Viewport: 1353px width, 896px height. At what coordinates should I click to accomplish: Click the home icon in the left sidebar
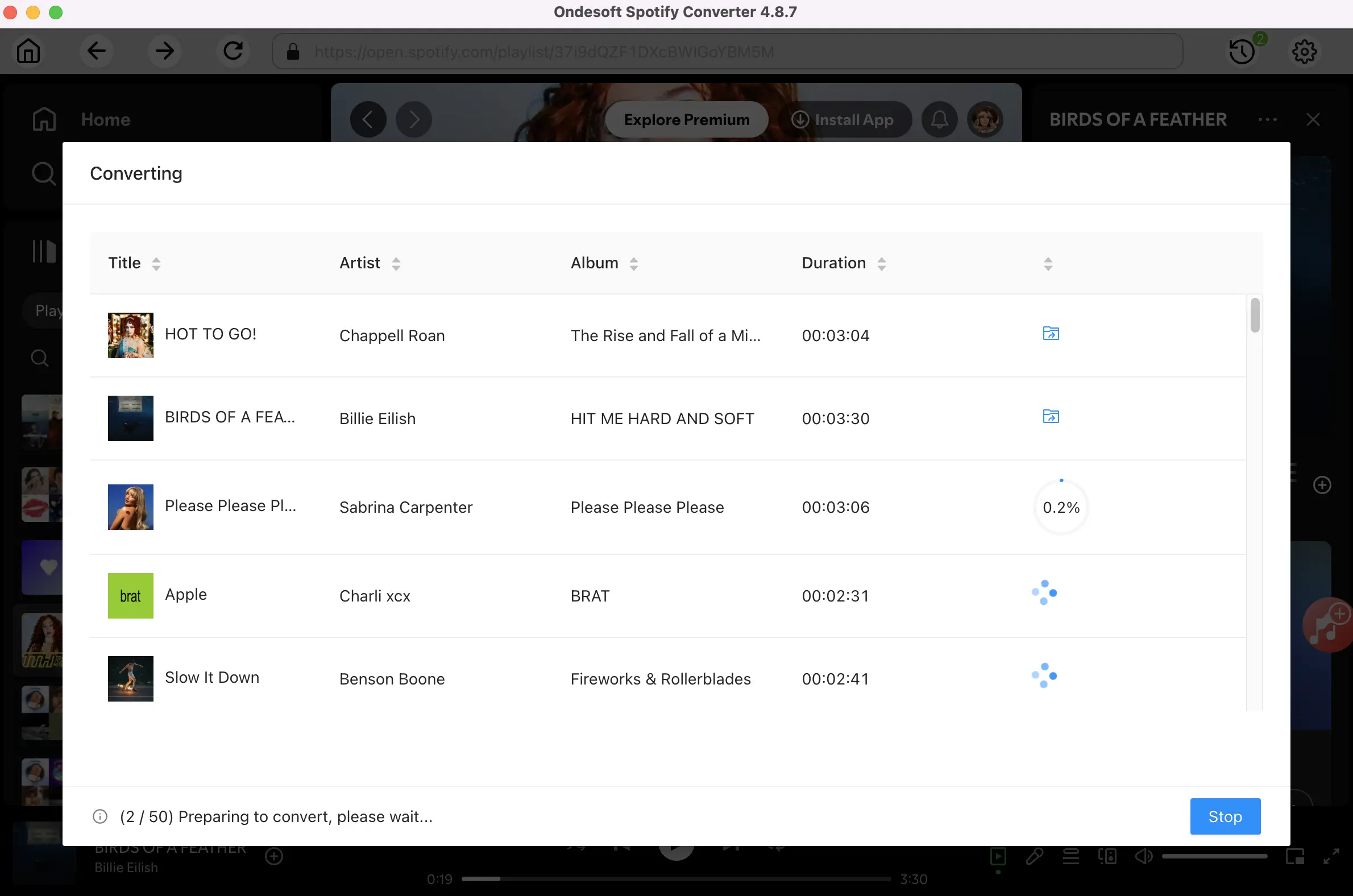click(x=44, y=118)
